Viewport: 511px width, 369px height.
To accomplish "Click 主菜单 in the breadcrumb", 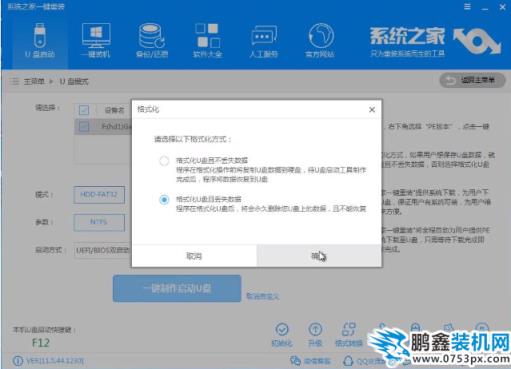I will (x=34, y=81).
